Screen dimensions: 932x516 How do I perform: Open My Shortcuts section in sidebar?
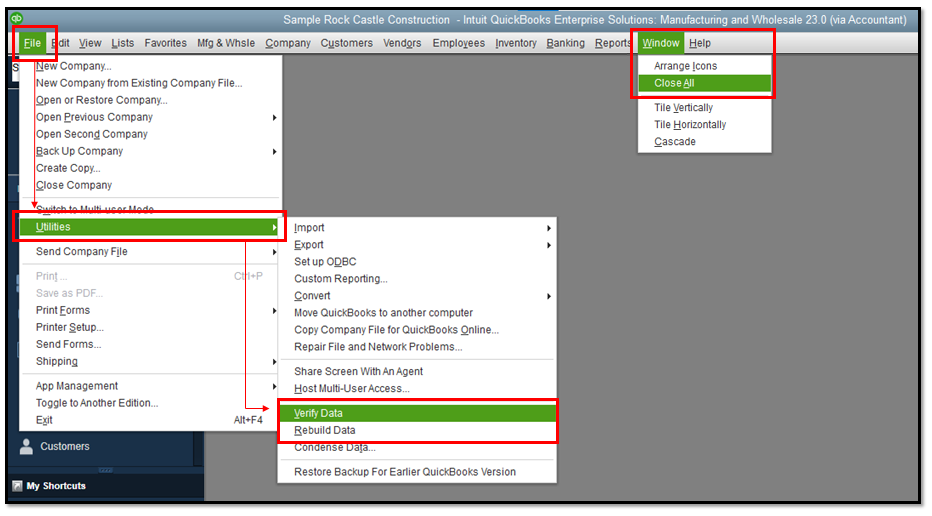56,486
